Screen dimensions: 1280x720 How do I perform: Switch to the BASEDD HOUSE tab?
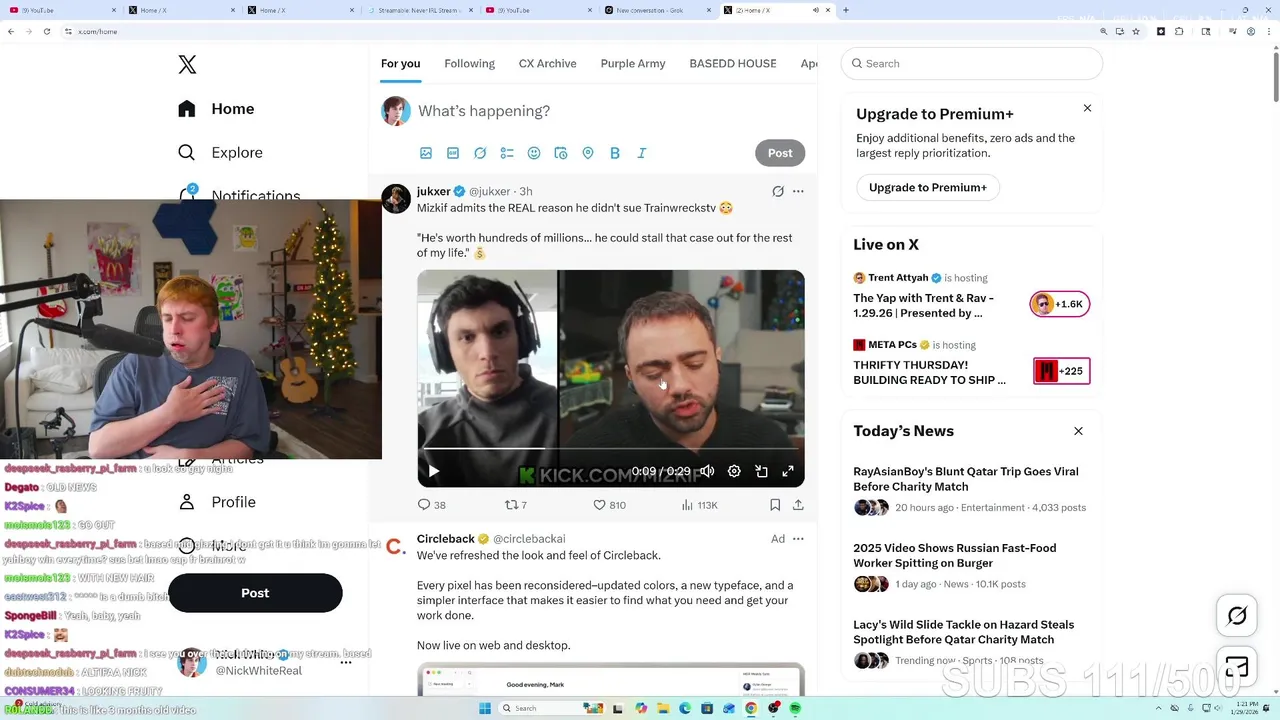(x=733, y=64)
